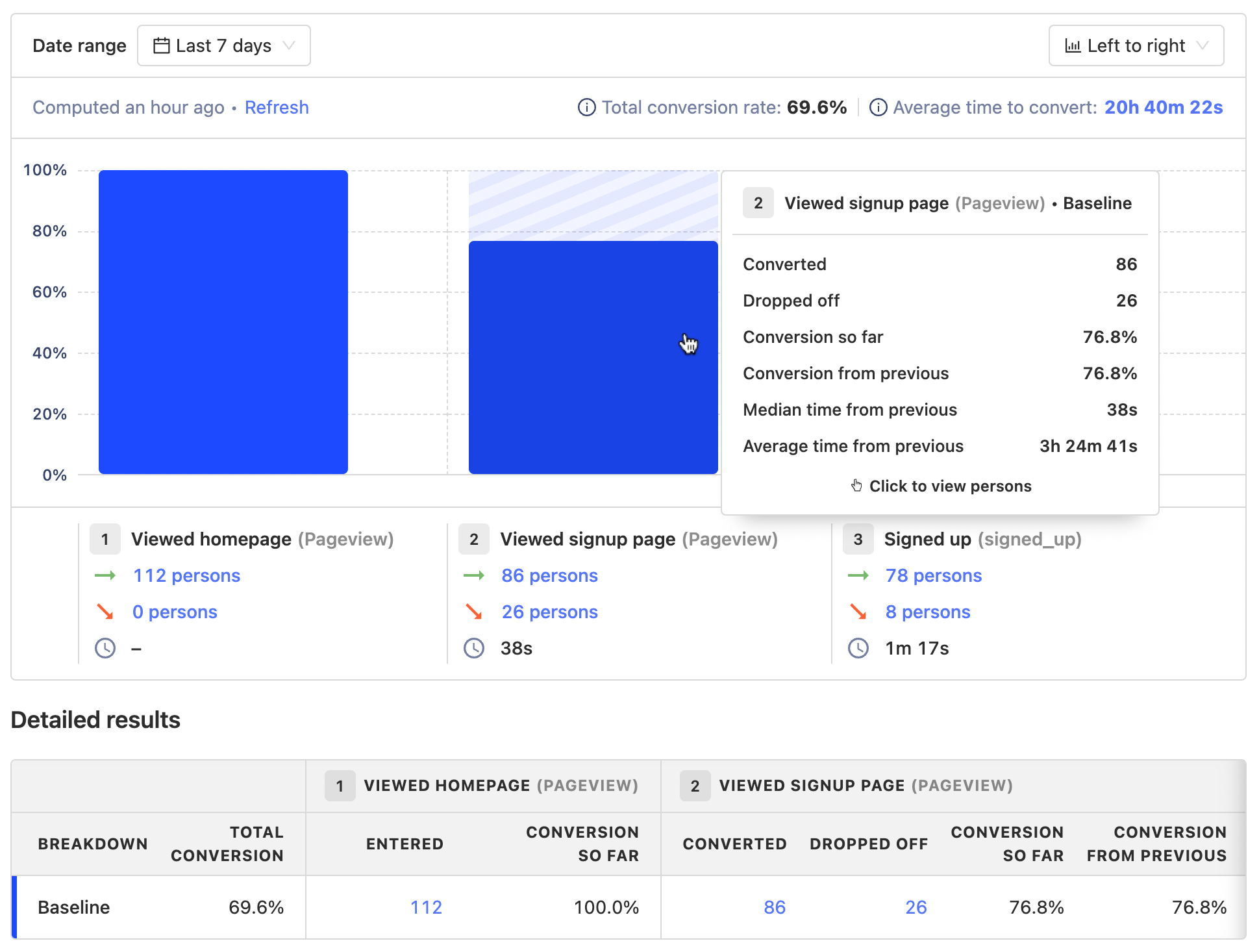Click the info icon next to Total conversion rate
Screen dimensions: 1259x952
coord(586,107)
